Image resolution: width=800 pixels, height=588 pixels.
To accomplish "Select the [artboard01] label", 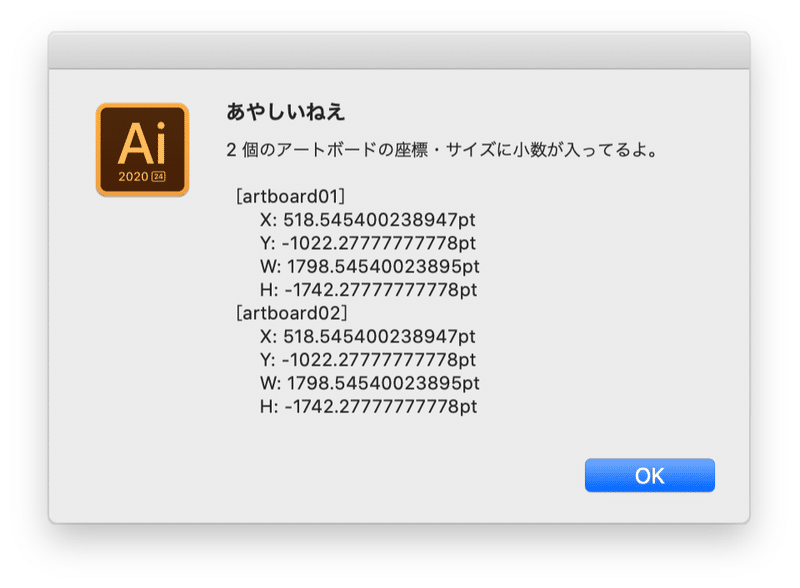I will 290,196.
